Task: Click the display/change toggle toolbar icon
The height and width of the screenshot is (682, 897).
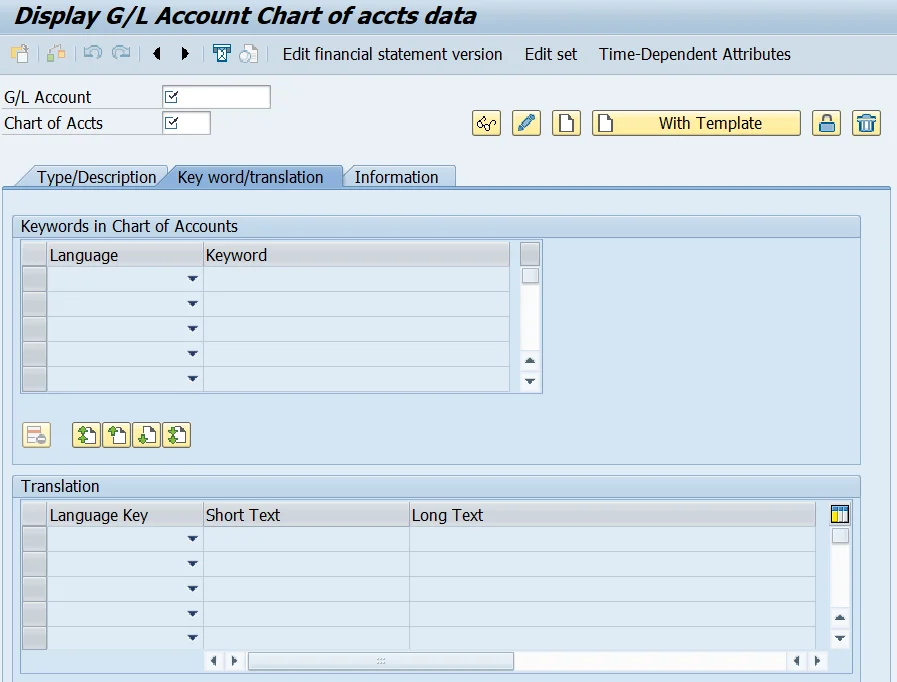Action: point(56,54)
